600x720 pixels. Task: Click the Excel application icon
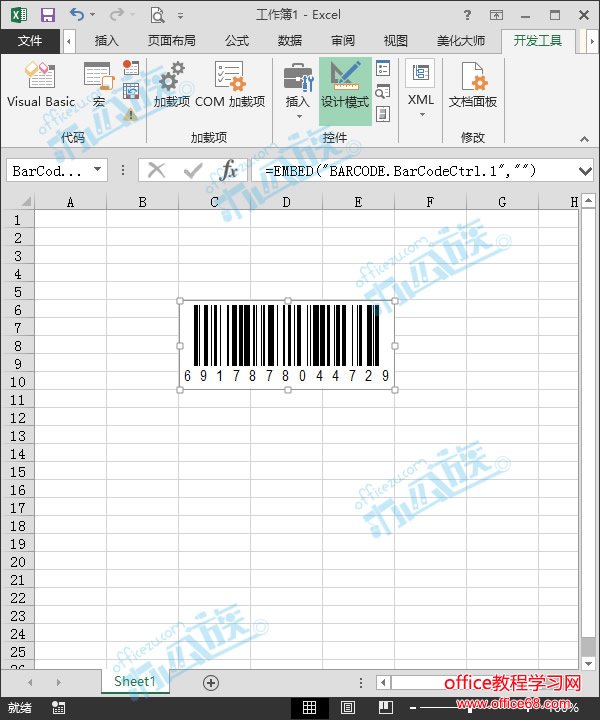click(x=19, y=15)
